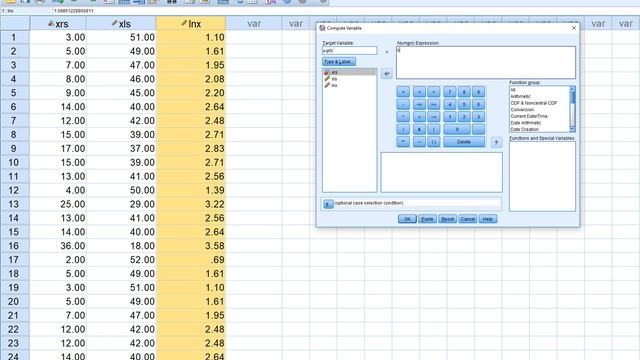
Task: Click cell 3.58 in lnx column
Action: coord(191,246)
